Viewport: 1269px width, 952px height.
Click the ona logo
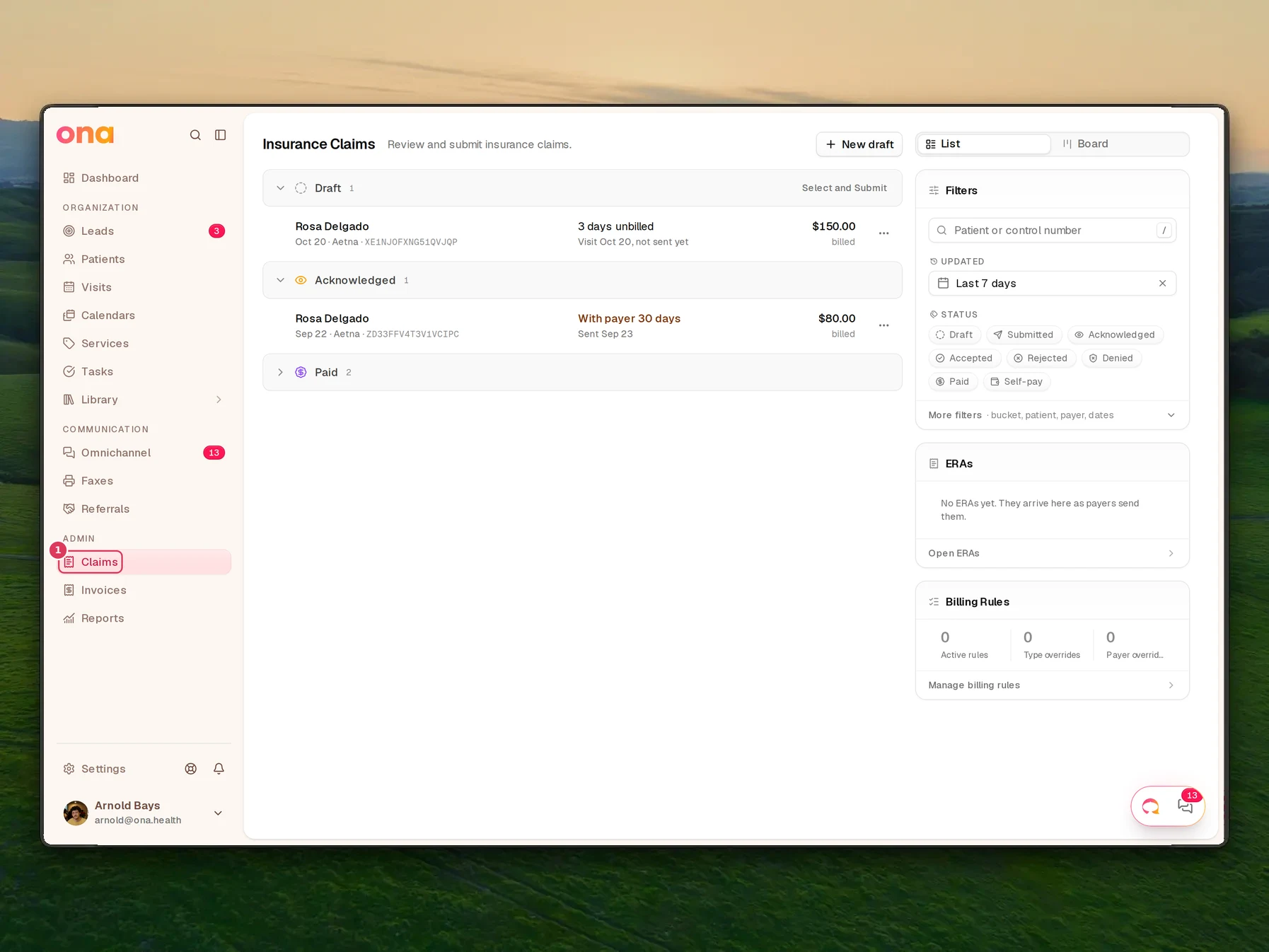point(85,134)
